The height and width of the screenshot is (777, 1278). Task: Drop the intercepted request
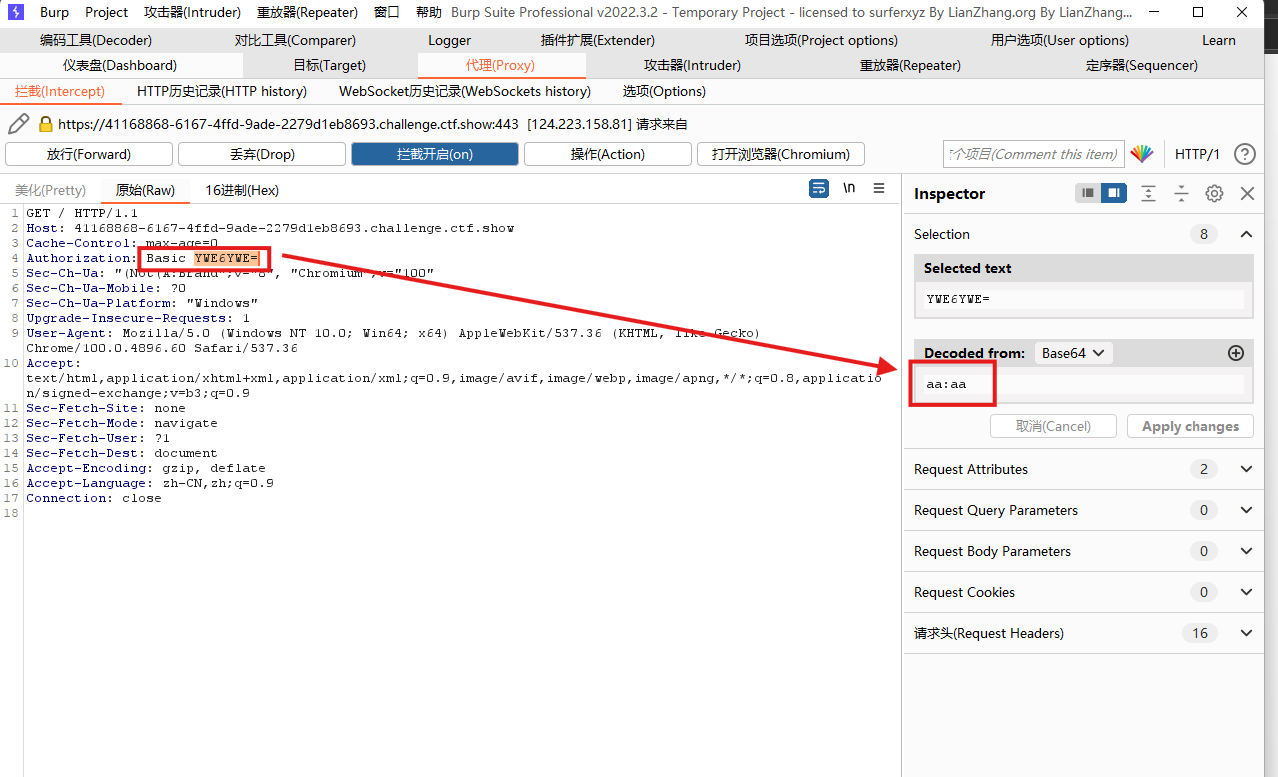click(x=262, y=154)
